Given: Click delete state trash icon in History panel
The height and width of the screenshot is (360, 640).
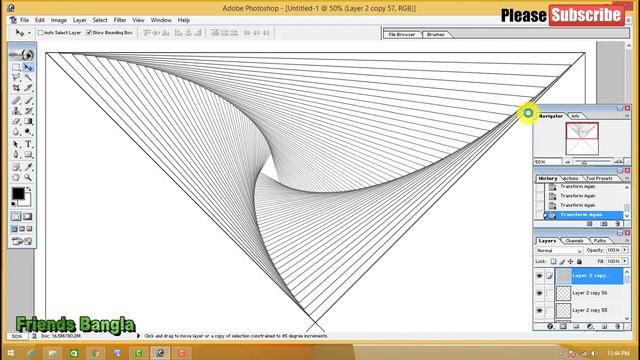Looking at the screenshot, I should click(618, 224).
